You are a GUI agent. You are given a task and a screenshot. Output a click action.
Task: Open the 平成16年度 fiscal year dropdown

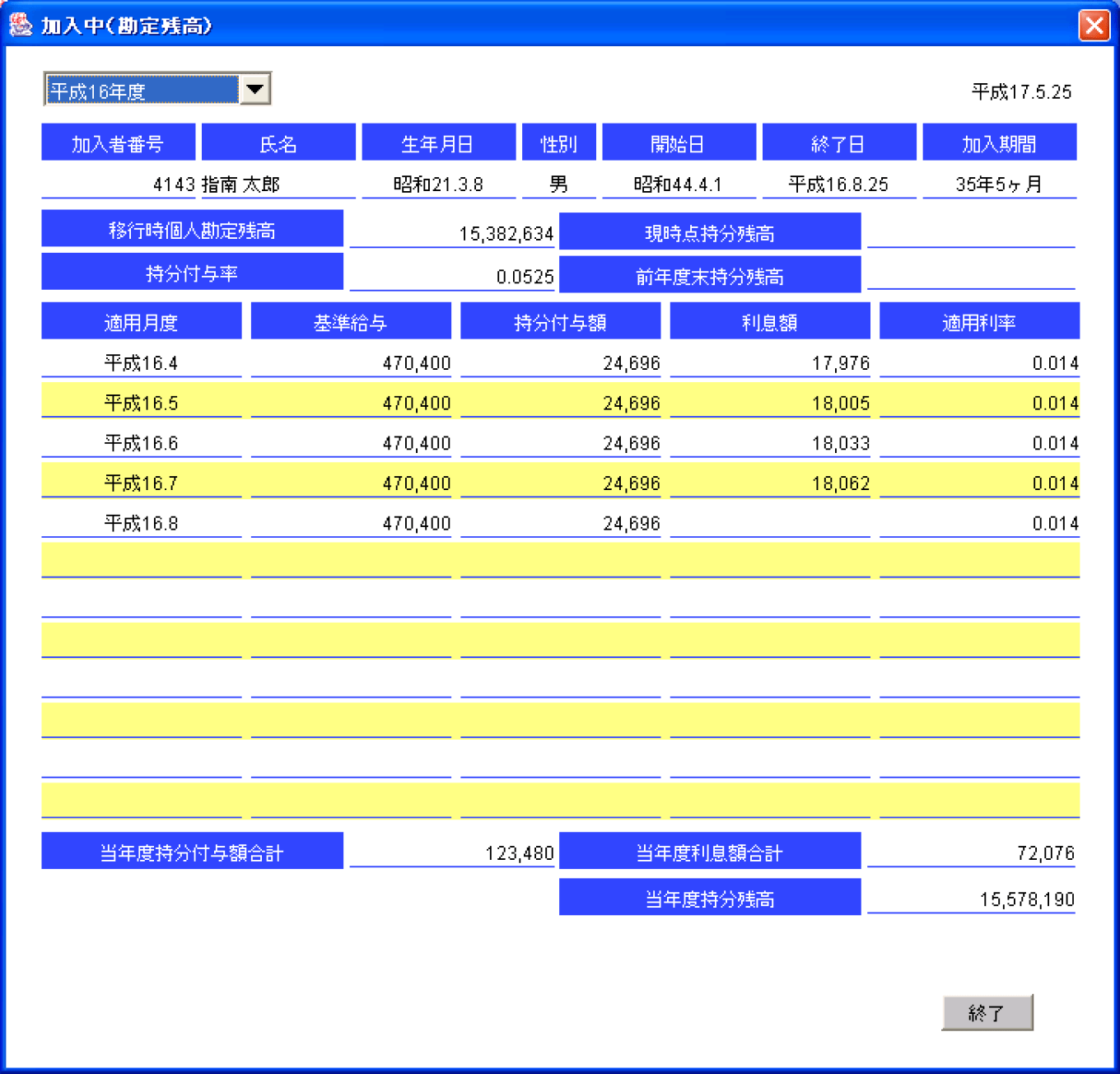click(157, 89)
